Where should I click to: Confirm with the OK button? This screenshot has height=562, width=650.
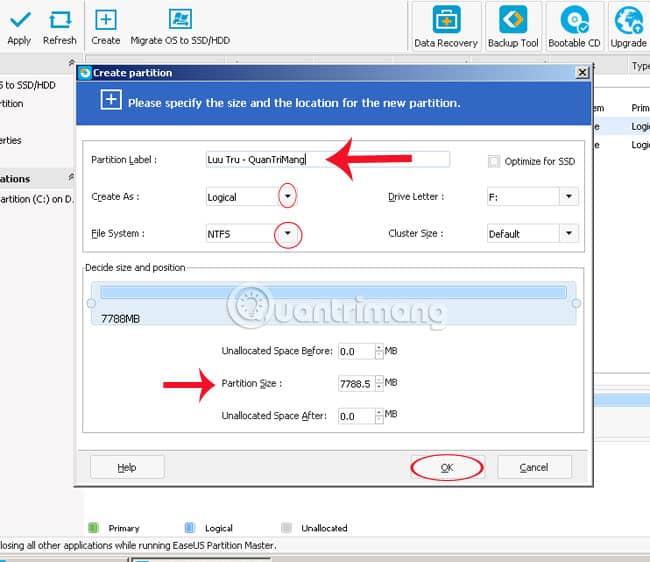447,468
